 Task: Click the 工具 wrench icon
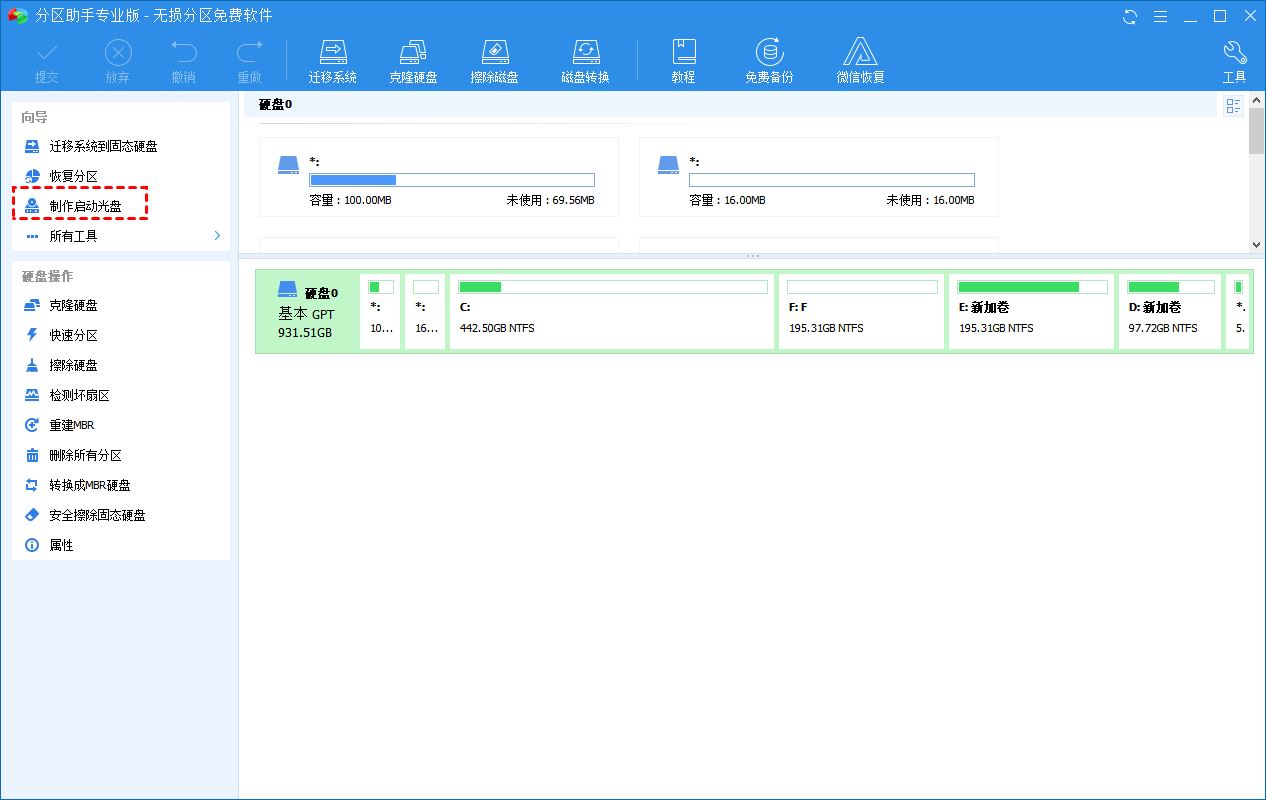[x=1234, y=58]
